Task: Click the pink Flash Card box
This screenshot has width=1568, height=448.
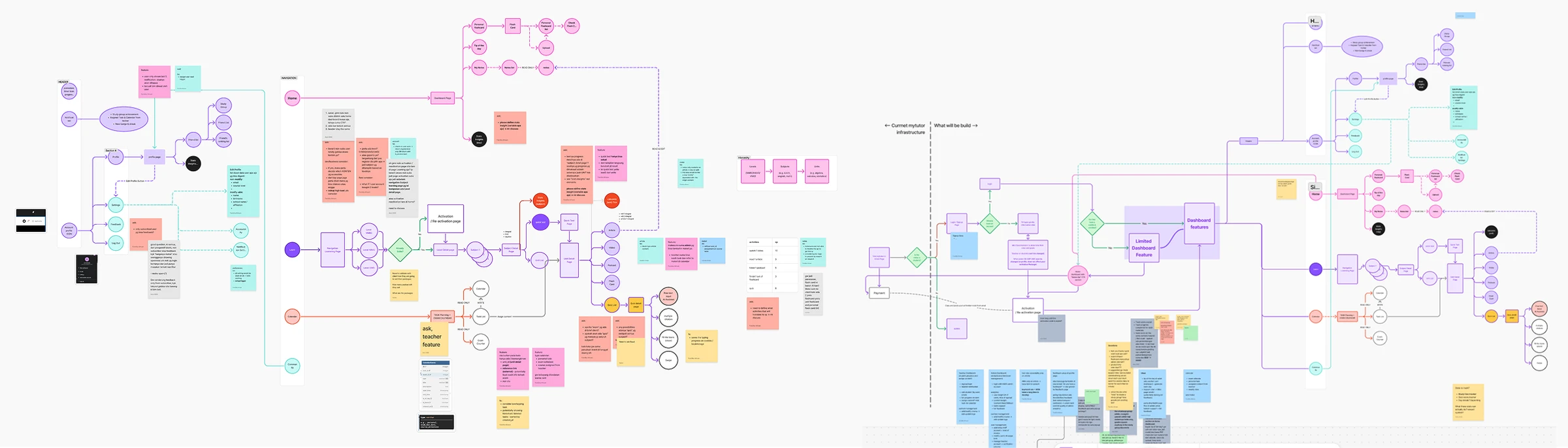Action: point(513,26)
